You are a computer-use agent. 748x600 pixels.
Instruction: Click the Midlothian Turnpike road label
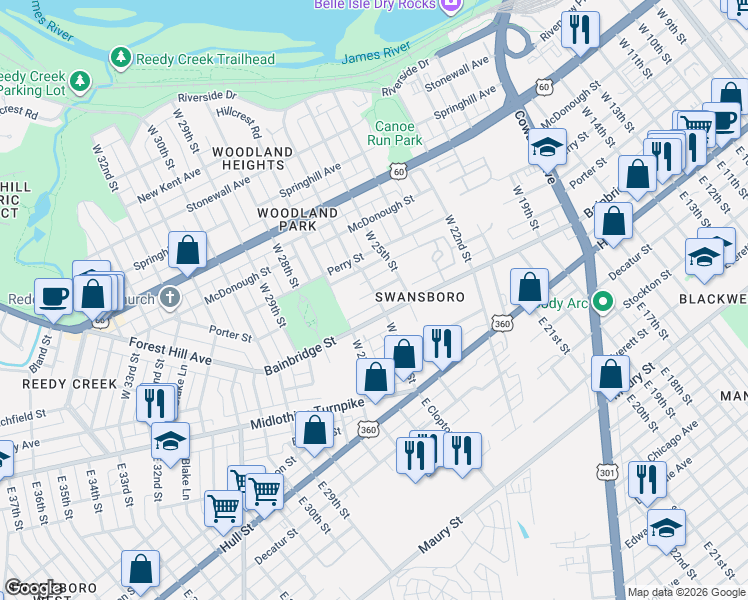[307, 414]
